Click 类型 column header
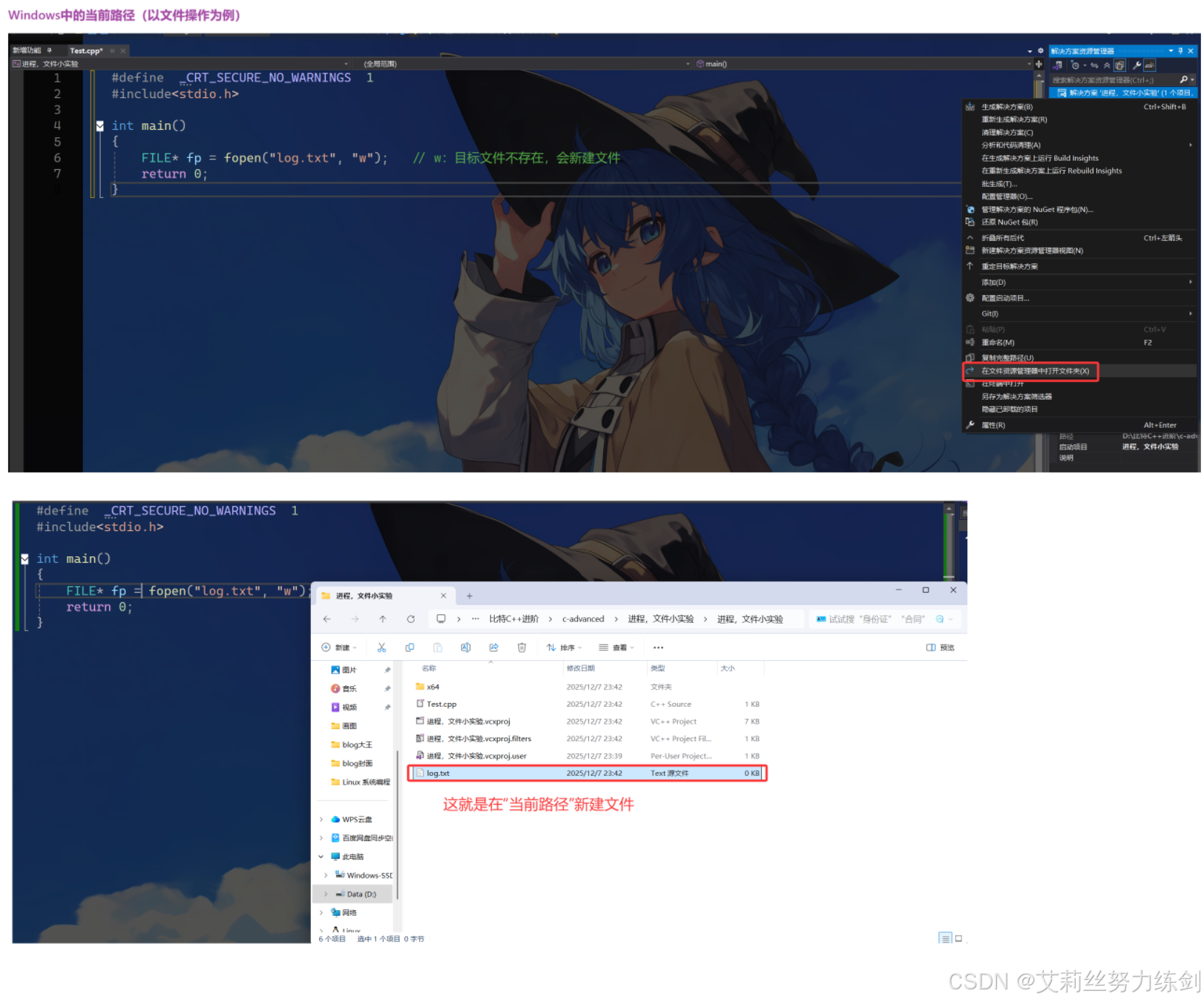 (x=657, y=668)
